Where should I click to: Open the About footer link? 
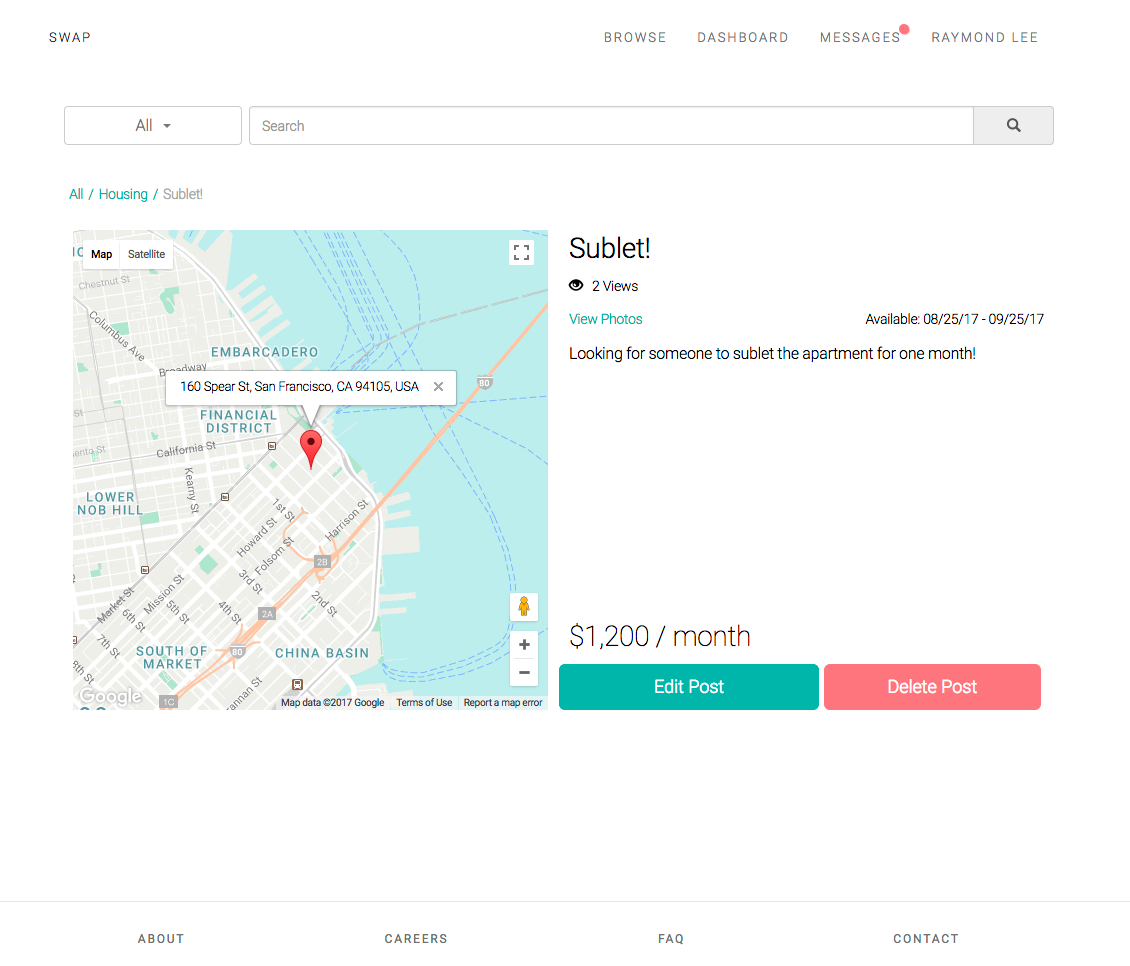[x=161, y=939]
